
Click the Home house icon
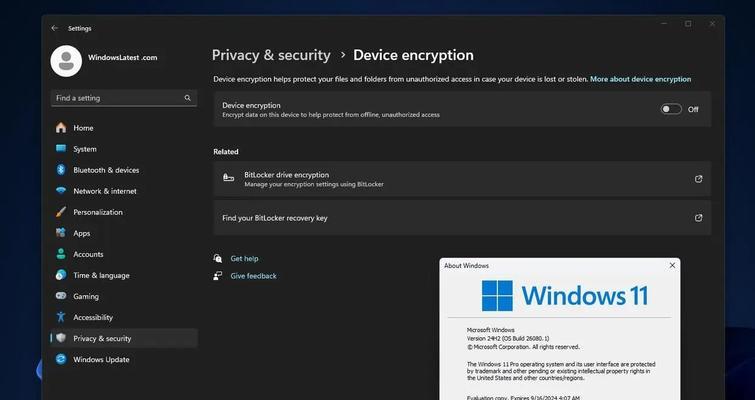61,128
